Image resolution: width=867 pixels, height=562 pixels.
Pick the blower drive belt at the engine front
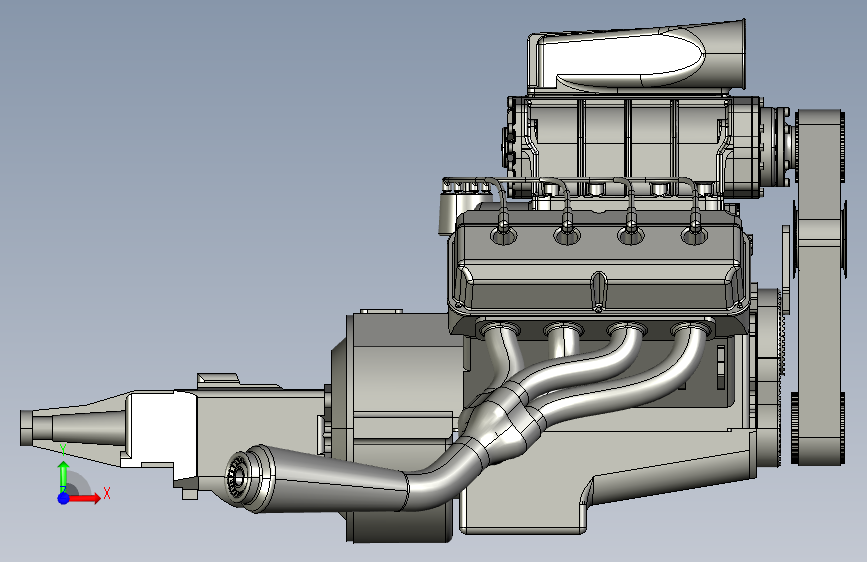click(819, 287)
